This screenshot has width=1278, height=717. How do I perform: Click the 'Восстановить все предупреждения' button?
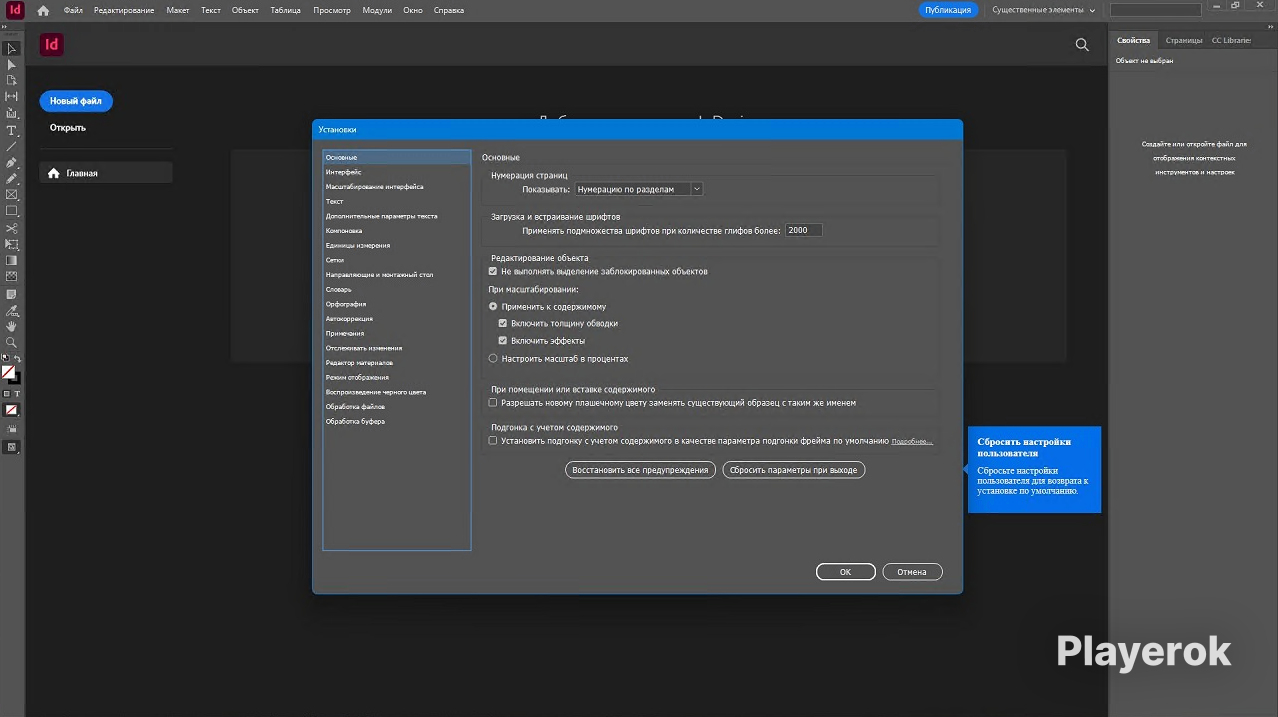point(640,470)
